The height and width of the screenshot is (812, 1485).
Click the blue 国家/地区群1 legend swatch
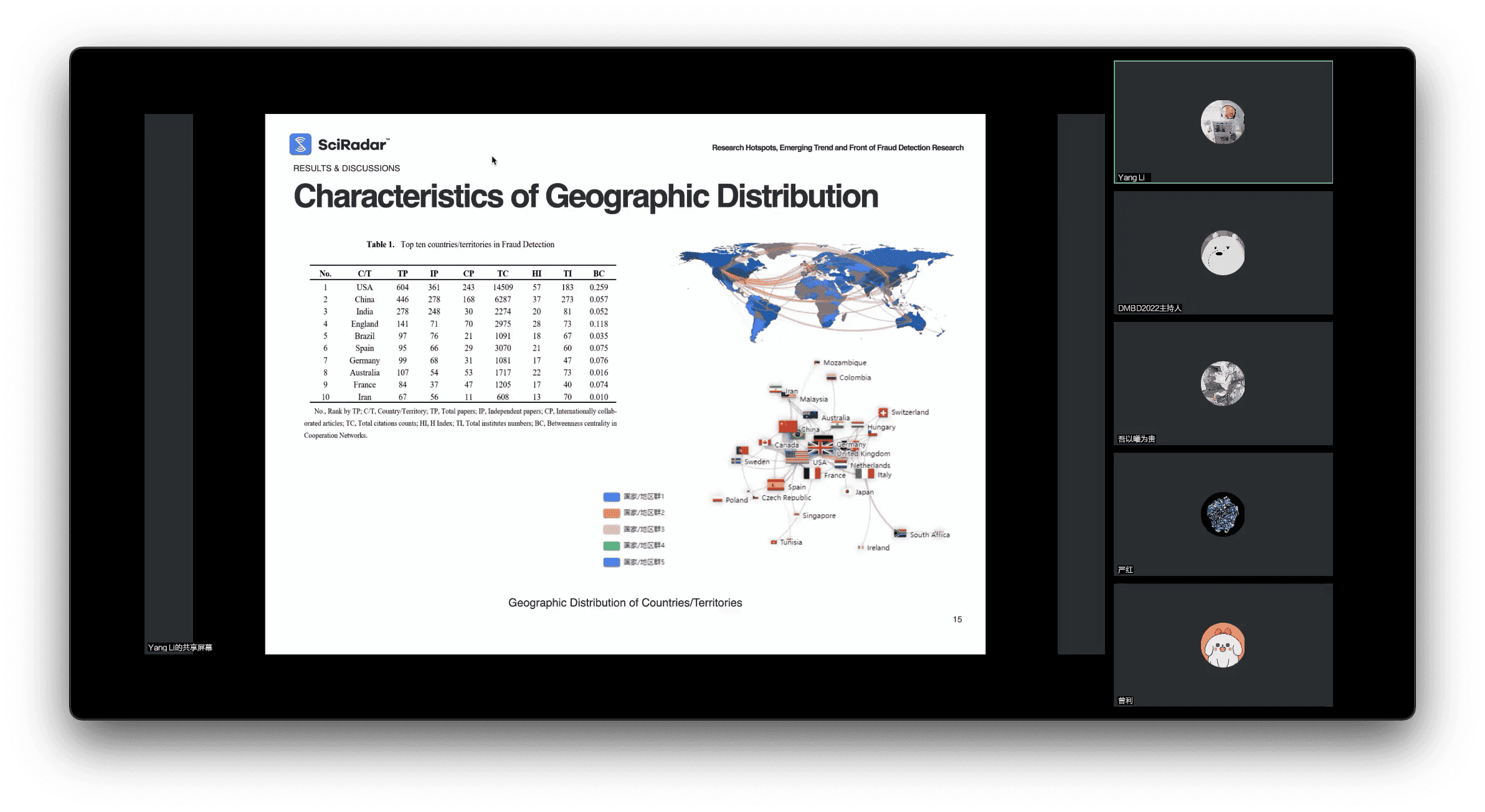point(612,497)
